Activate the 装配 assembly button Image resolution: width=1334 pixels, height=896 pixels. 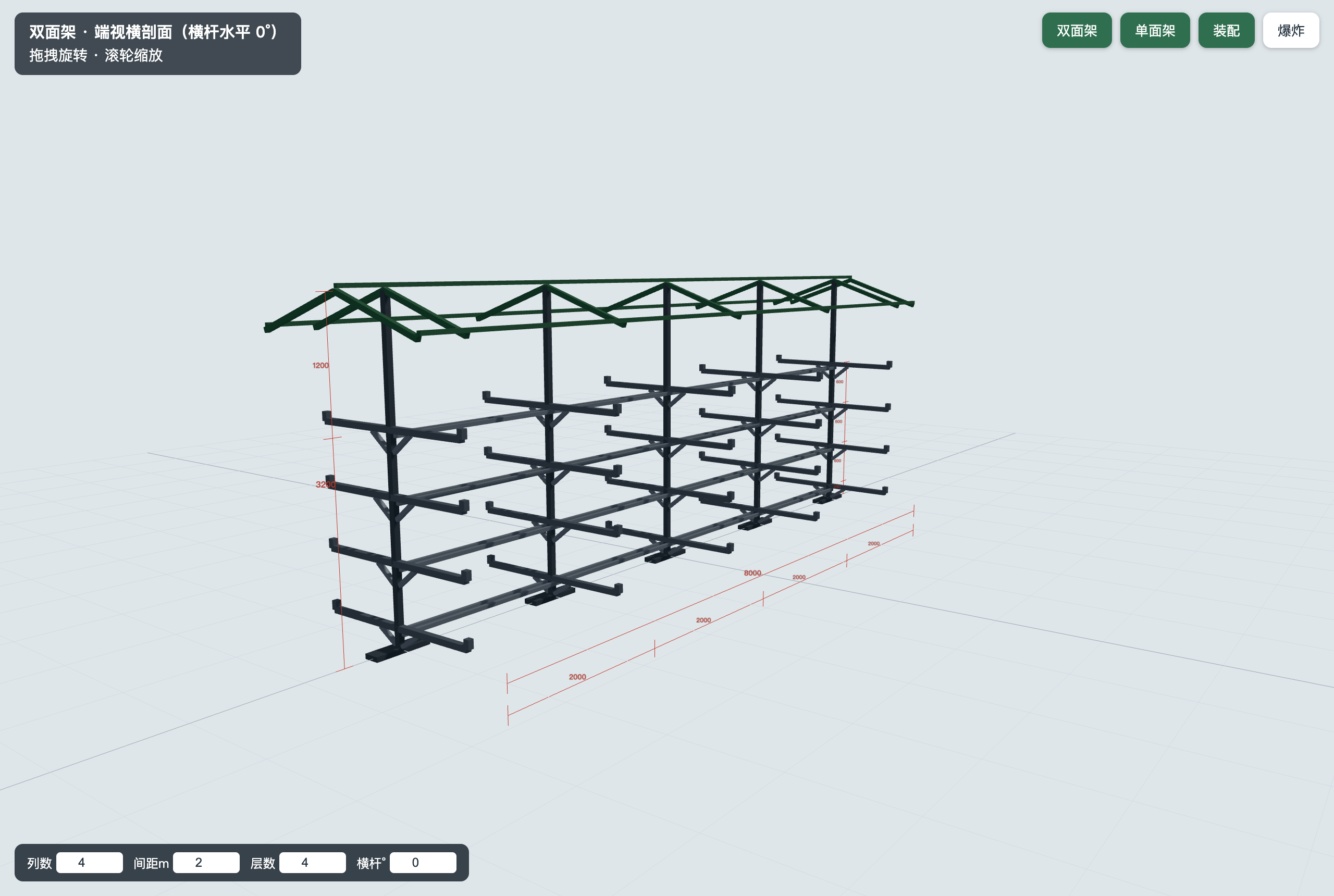pyautogui.click(x=1226, y=30)
